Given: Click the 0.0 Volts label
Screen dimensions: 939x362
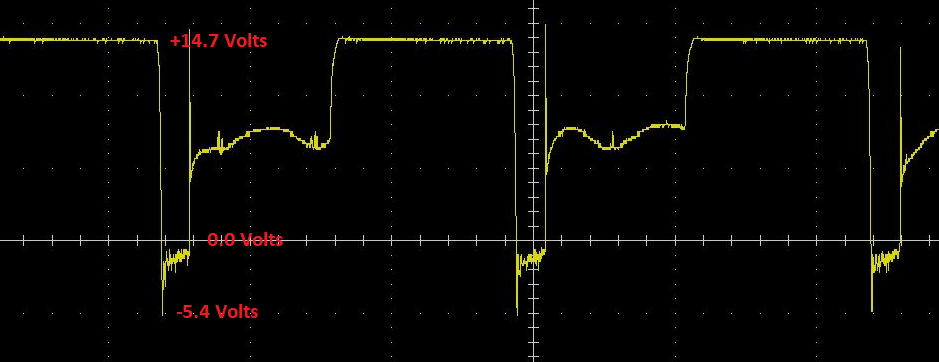Looking at the screenshot, I should pyautogui.click(x=245, y=240).
